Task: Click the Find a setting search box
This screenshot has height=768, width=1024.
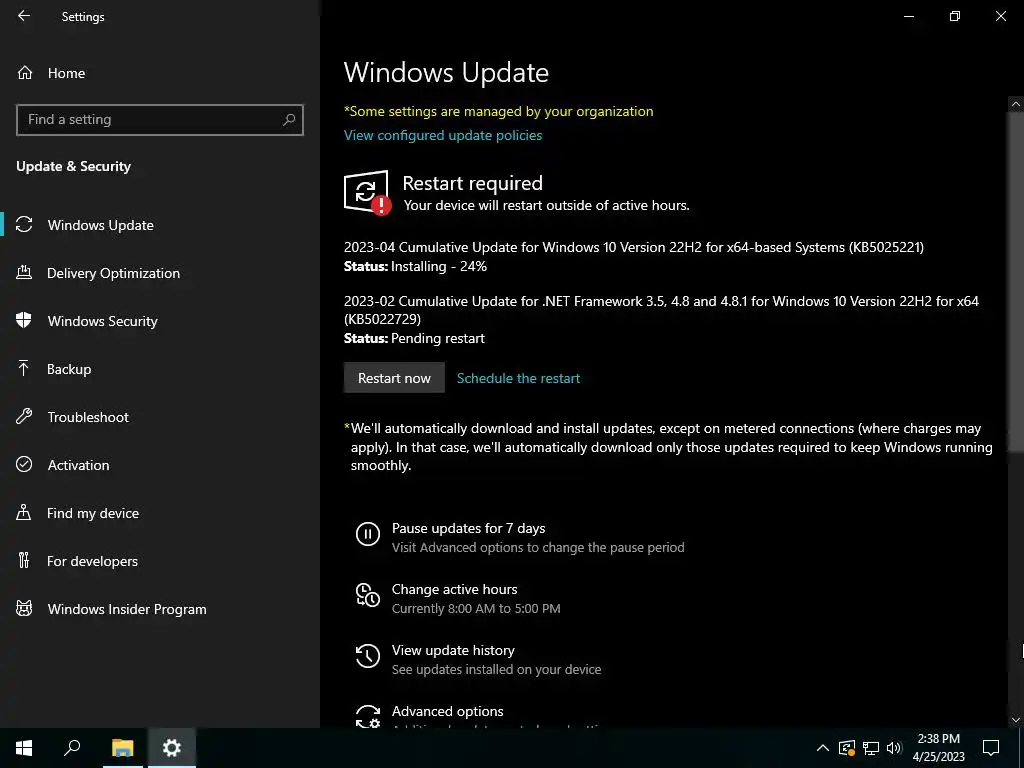Action: pyautogui.click(x=160, y=120)
